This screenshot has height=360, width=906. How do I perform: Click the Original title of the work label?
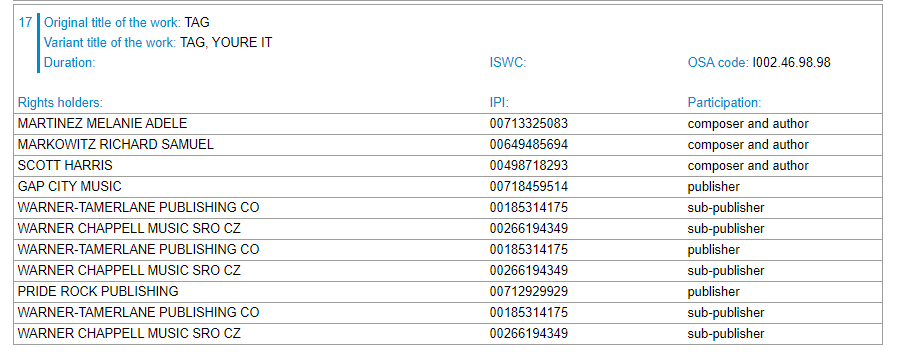(113, 23)
